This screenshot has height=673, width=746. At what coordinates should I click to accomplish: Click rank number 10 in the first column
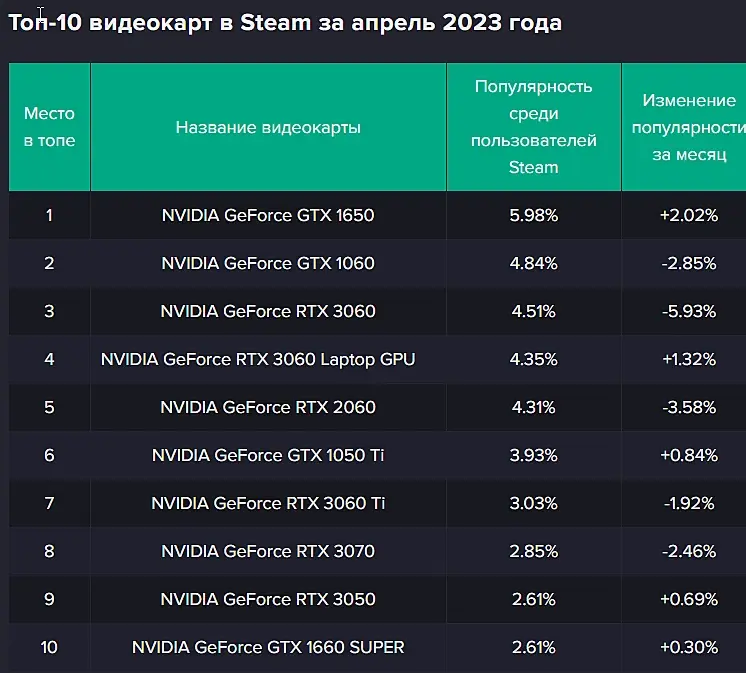pyautogui.click(x=49, y=647)
